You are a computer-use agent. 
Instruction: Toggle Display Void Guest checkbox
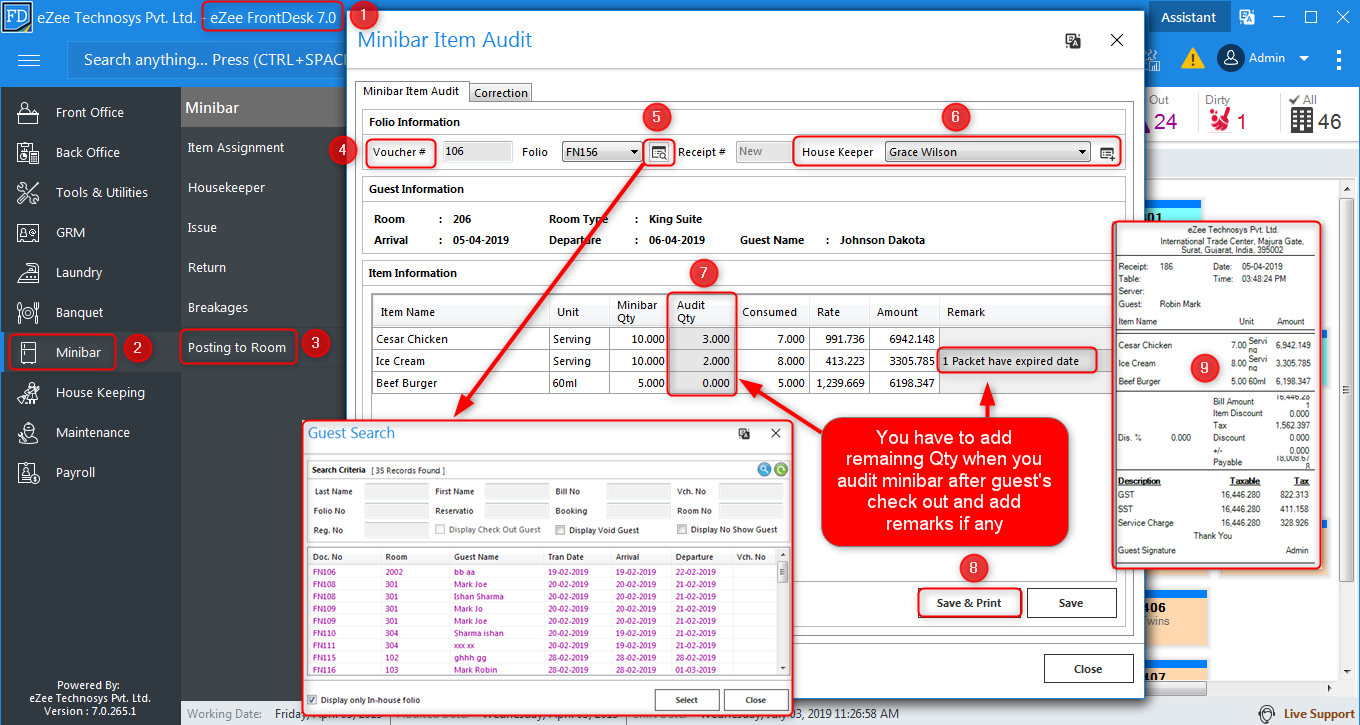click(x=560, y=530)
